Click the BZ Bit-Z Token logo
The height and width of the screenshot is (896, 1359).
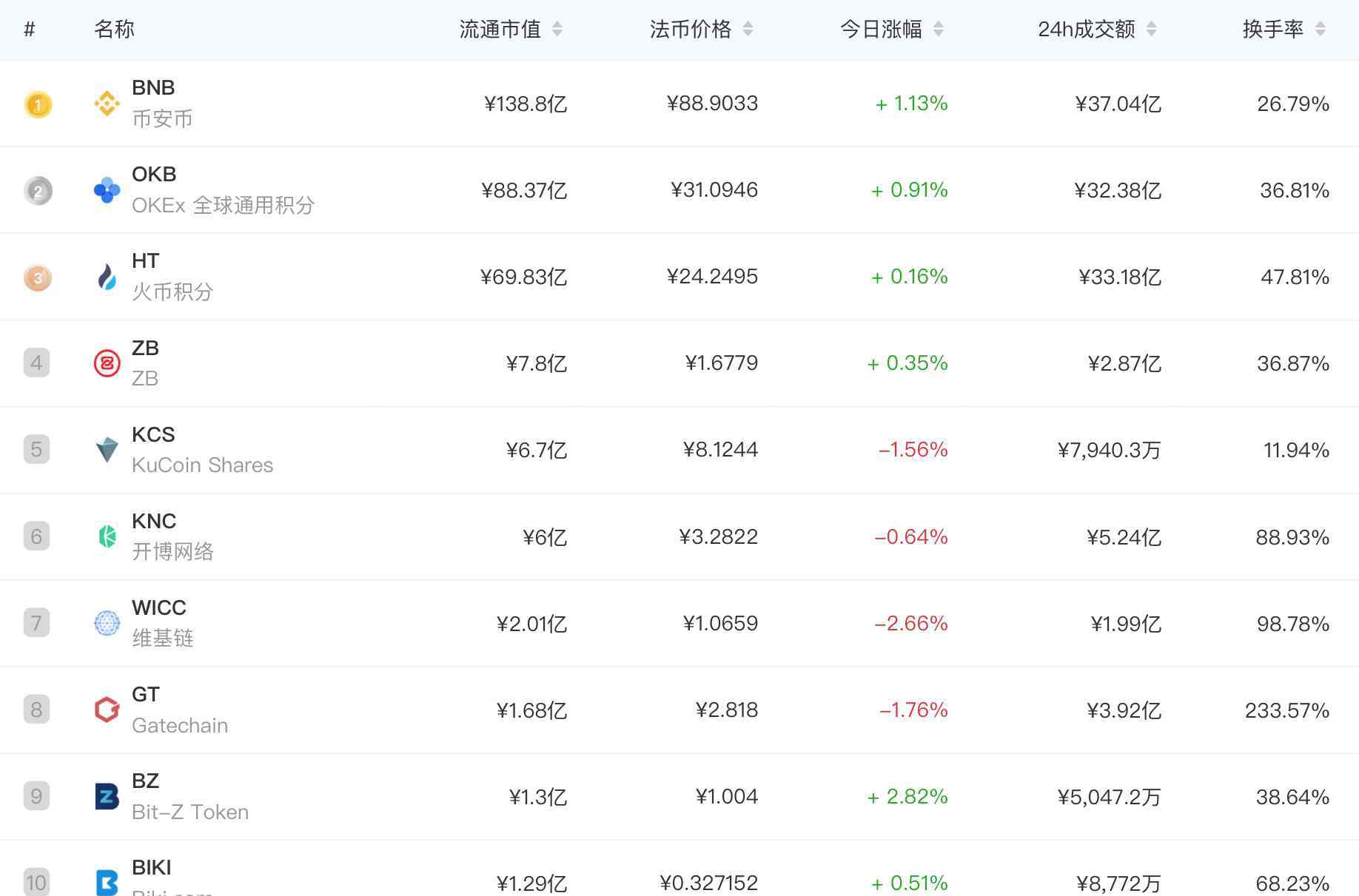[x=107, y=796]
